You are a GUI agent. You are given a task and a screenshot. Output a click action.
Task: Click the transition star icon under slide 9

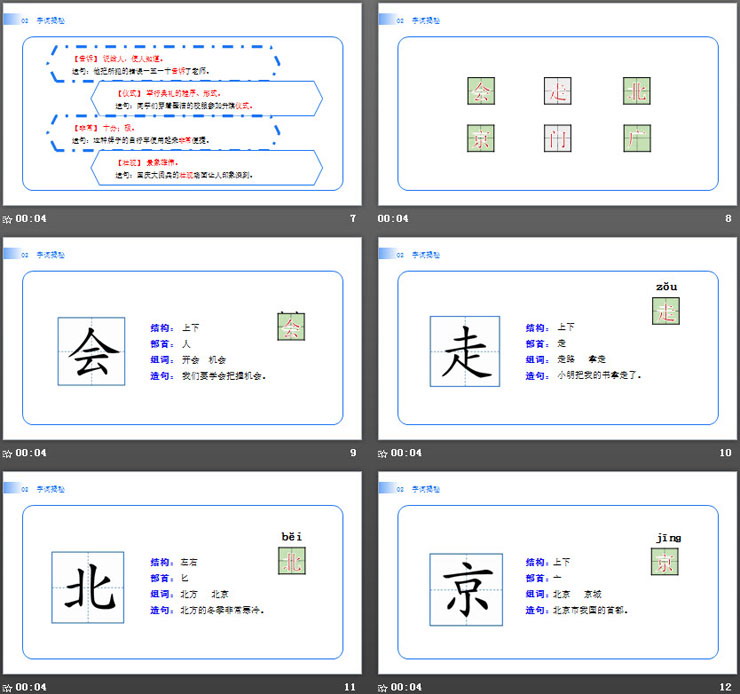point(8,453)
